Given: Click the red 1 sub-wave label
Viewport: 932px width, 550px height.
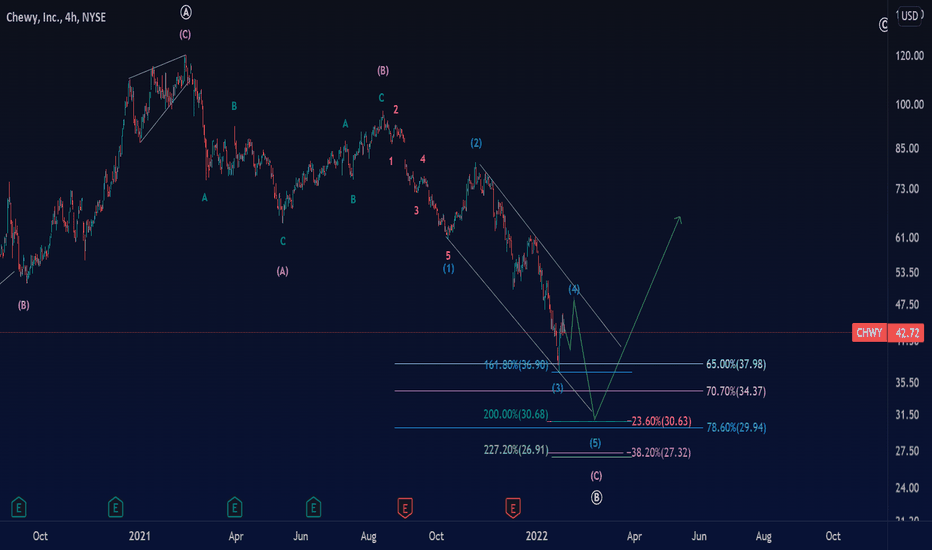Looking at the screenshot, I should pos(391,161).
